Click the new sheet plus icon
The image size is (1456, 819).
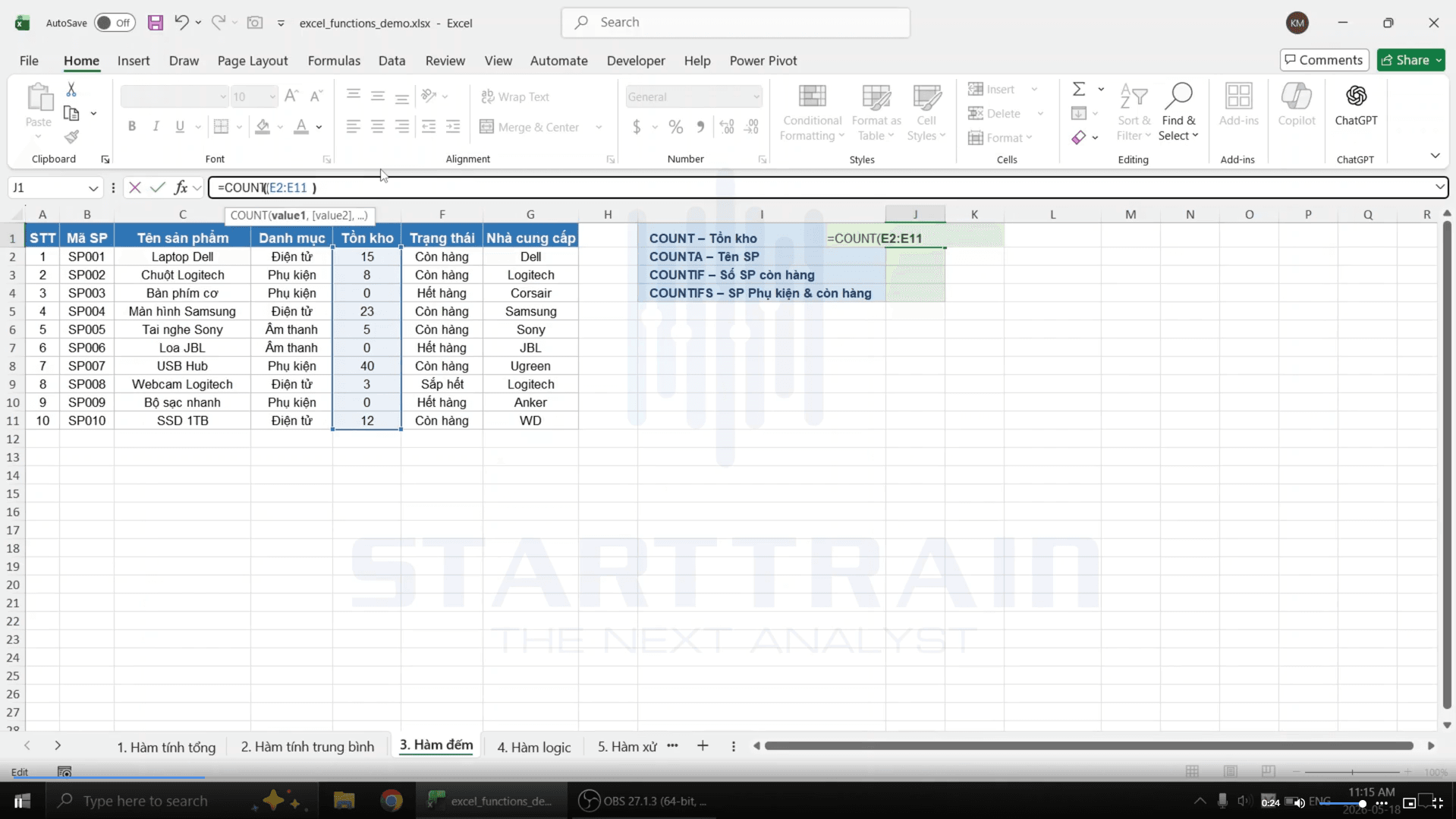(x=703, y=746)
